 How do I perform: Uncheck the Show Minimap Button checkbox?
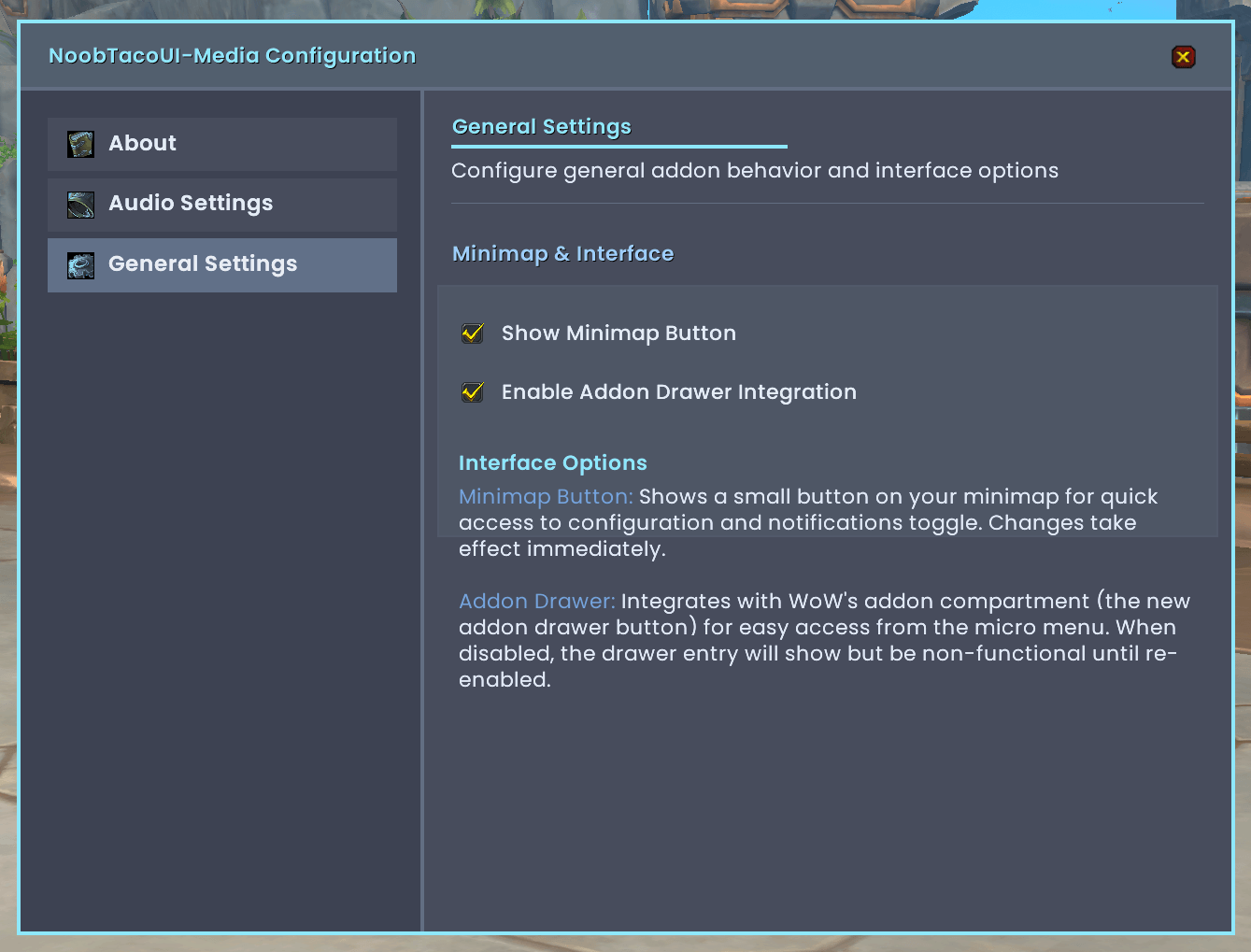pyautogui.click(x=473, y=334)
